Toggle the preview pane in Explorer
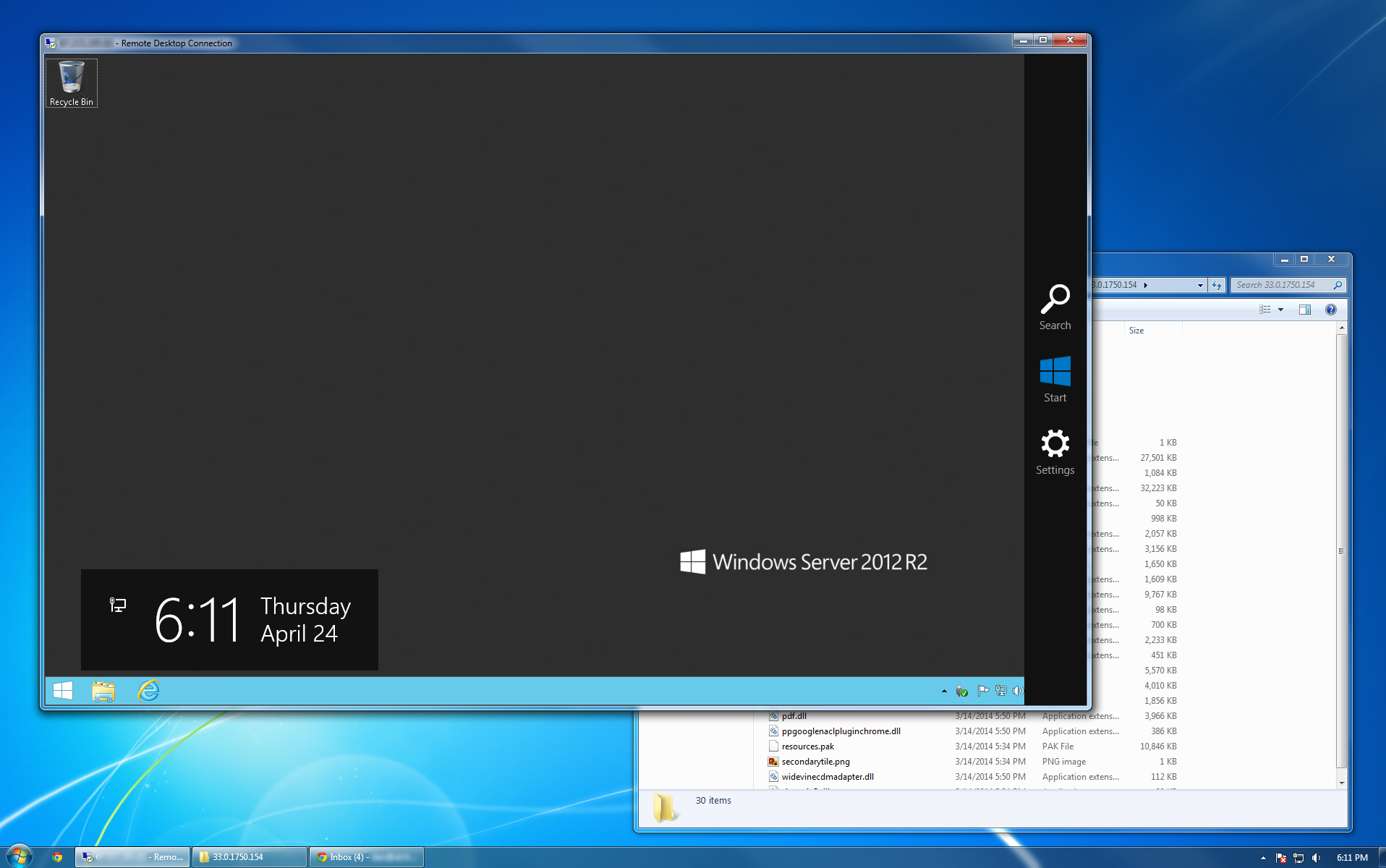 [1305, 310]
